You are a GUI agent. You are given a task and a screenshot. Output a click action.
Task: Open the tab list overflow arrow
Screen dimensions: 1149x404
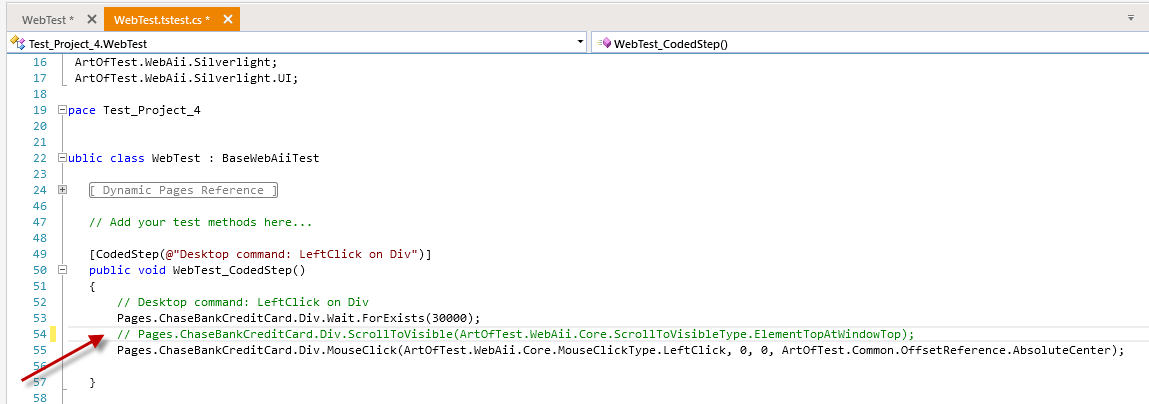(1131, 18)
